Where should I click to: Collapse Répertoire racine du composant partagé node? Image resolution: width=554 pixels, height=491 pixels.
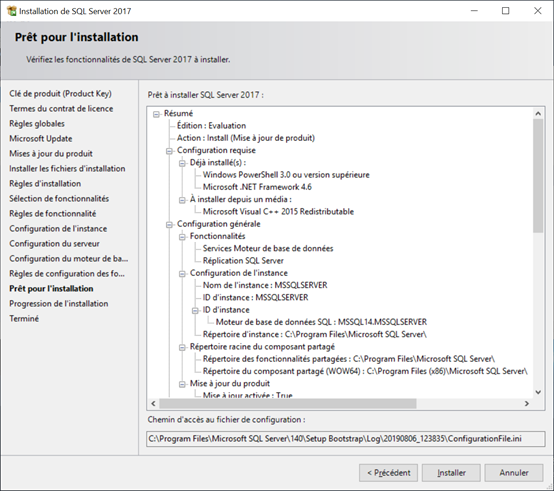(x=182, y=347)
